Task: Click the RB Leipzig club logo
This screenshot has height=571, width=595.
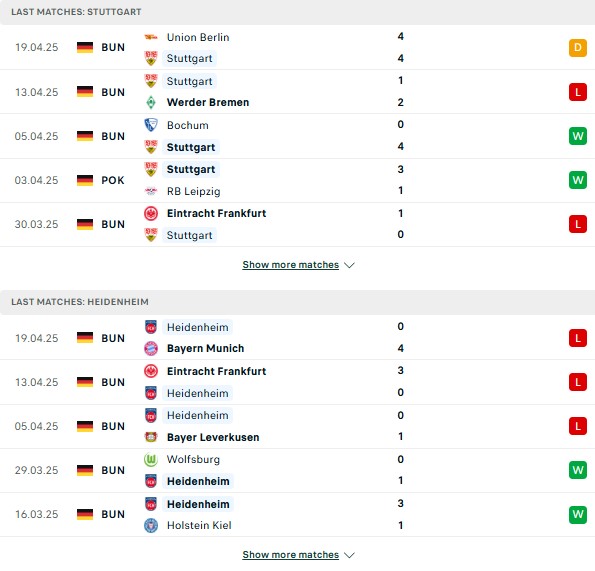Action: (151, 191)
